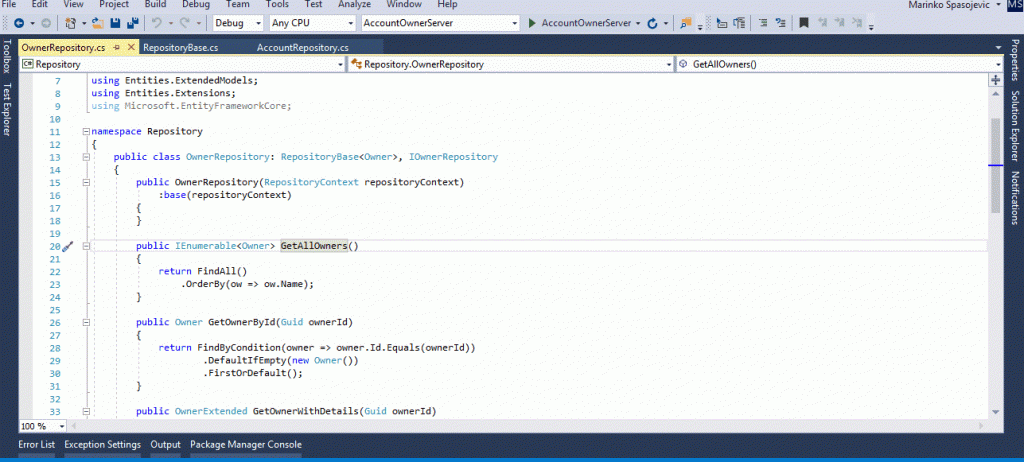Toggle a bookmark with the bookmark icon
Image resolution: width=1024 pixels, height=462 pixels.
tap(803, 22)
